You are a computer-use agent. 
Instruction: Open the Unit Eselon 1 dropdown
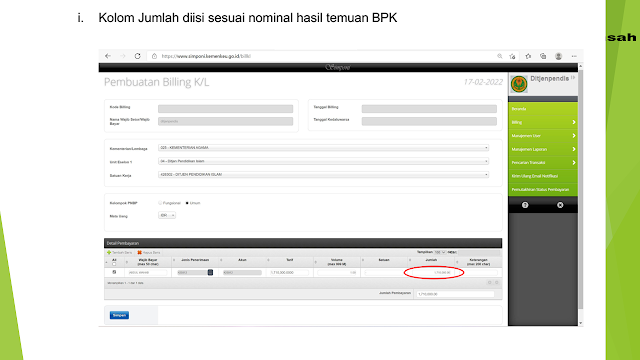tap(323, 161)
